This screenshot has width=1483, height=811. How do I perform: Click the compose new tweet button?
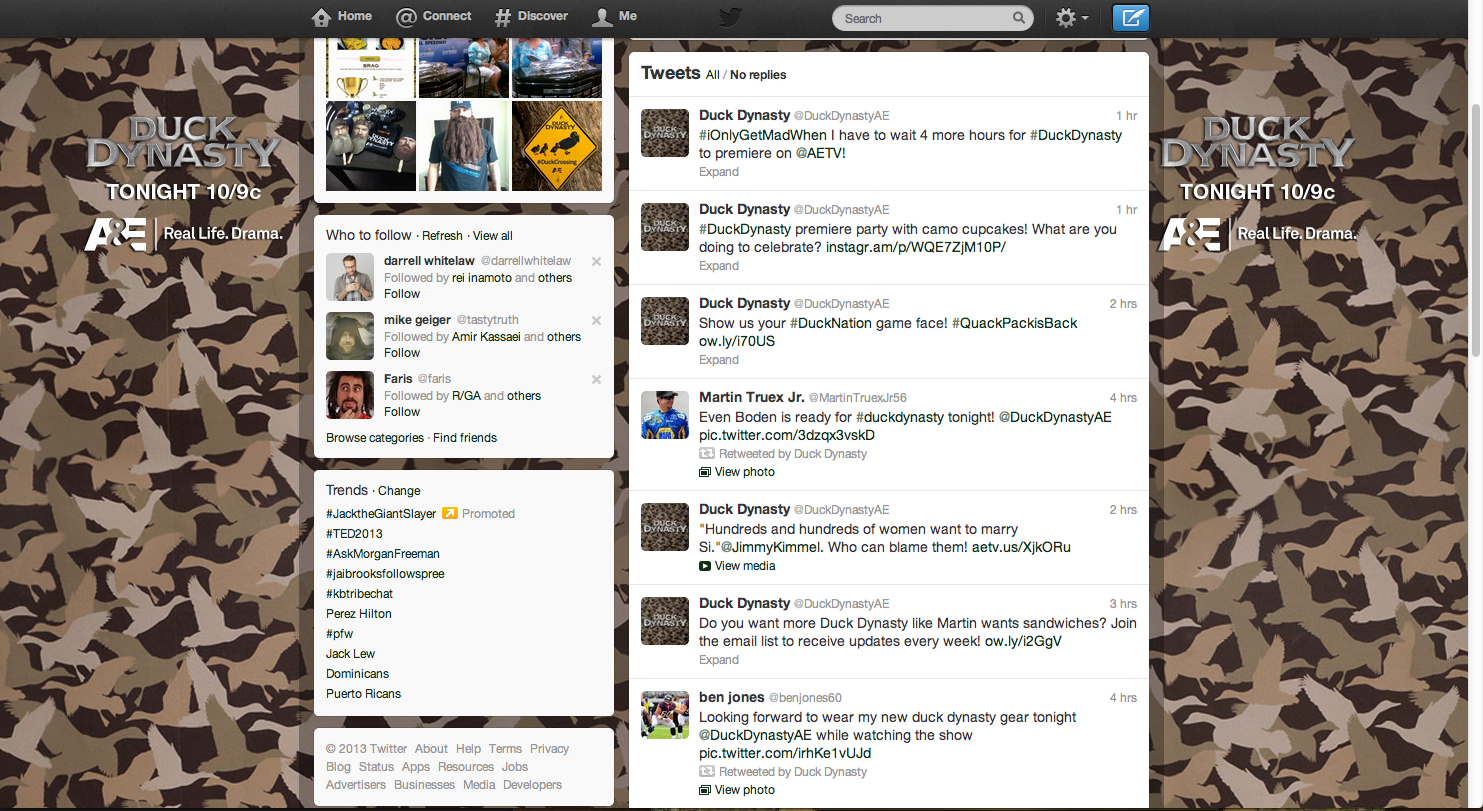tap(1130, 18)
